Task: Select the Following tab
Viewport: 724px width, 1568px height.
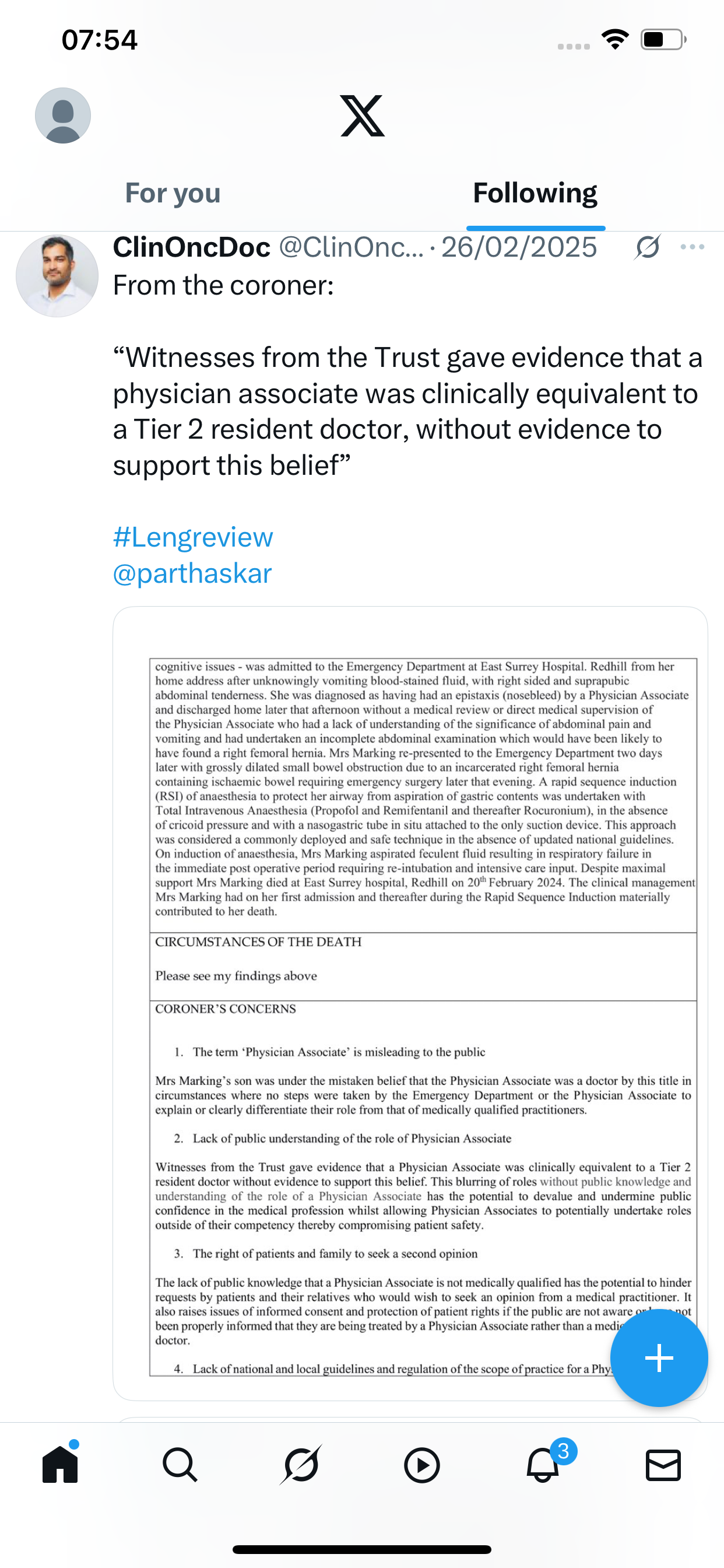Action: coord(535,194)
